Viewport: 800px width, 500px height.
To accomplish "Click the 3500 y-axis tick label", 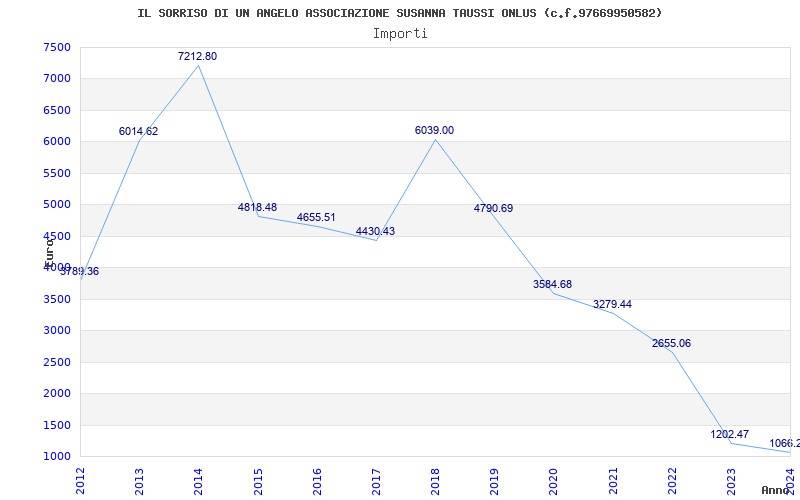I will 57,299.
